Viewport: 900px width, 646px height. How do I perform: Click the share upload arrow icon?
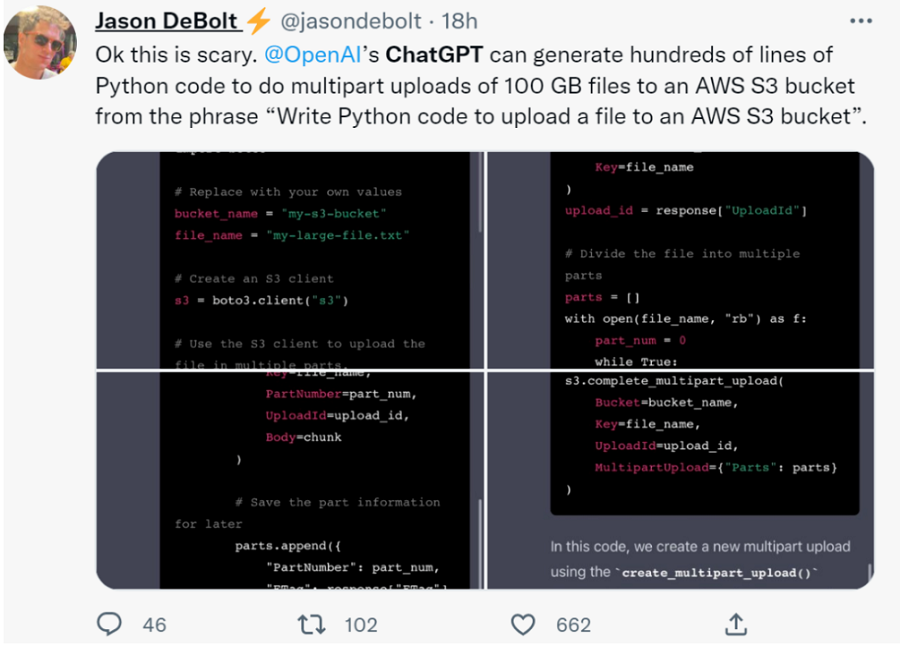coord(736,624)
